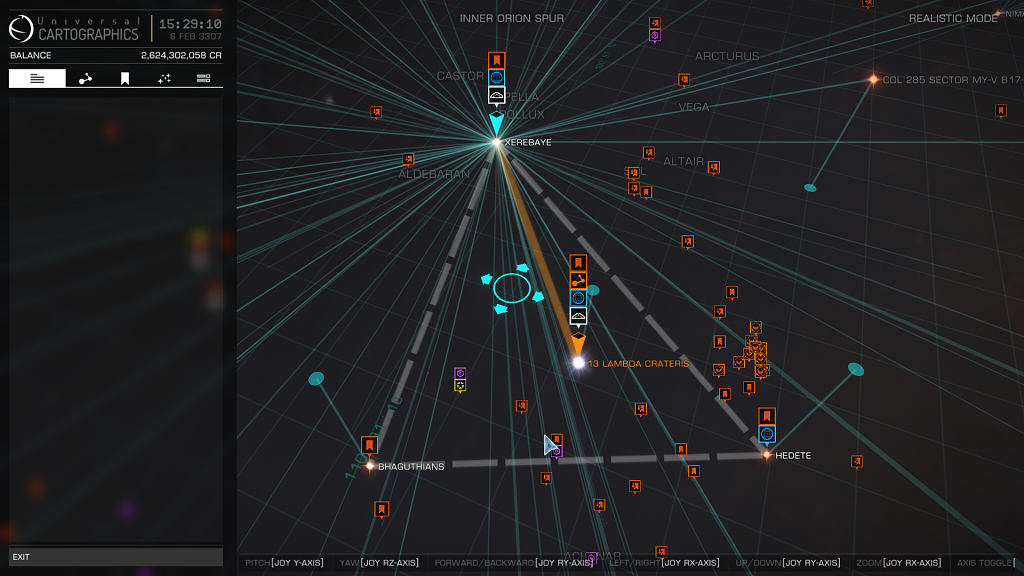Select the Bhaguthians star point
This screenshot has height=576, width=1024.
click(370, 466)
